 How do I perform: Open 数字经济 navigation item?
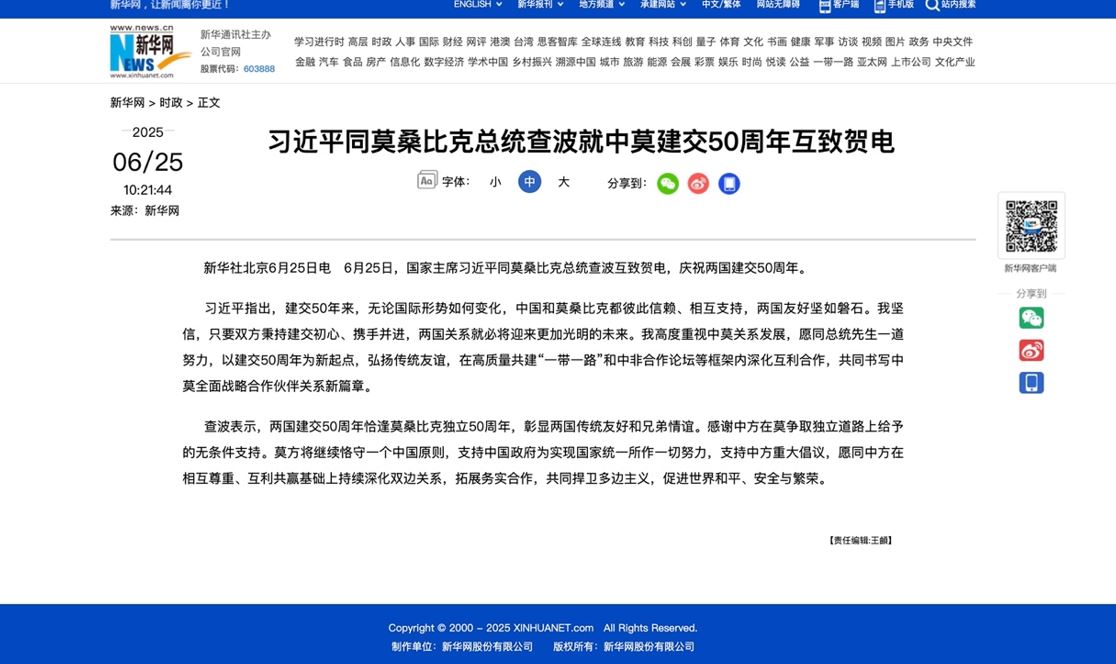tap(444, 62)
